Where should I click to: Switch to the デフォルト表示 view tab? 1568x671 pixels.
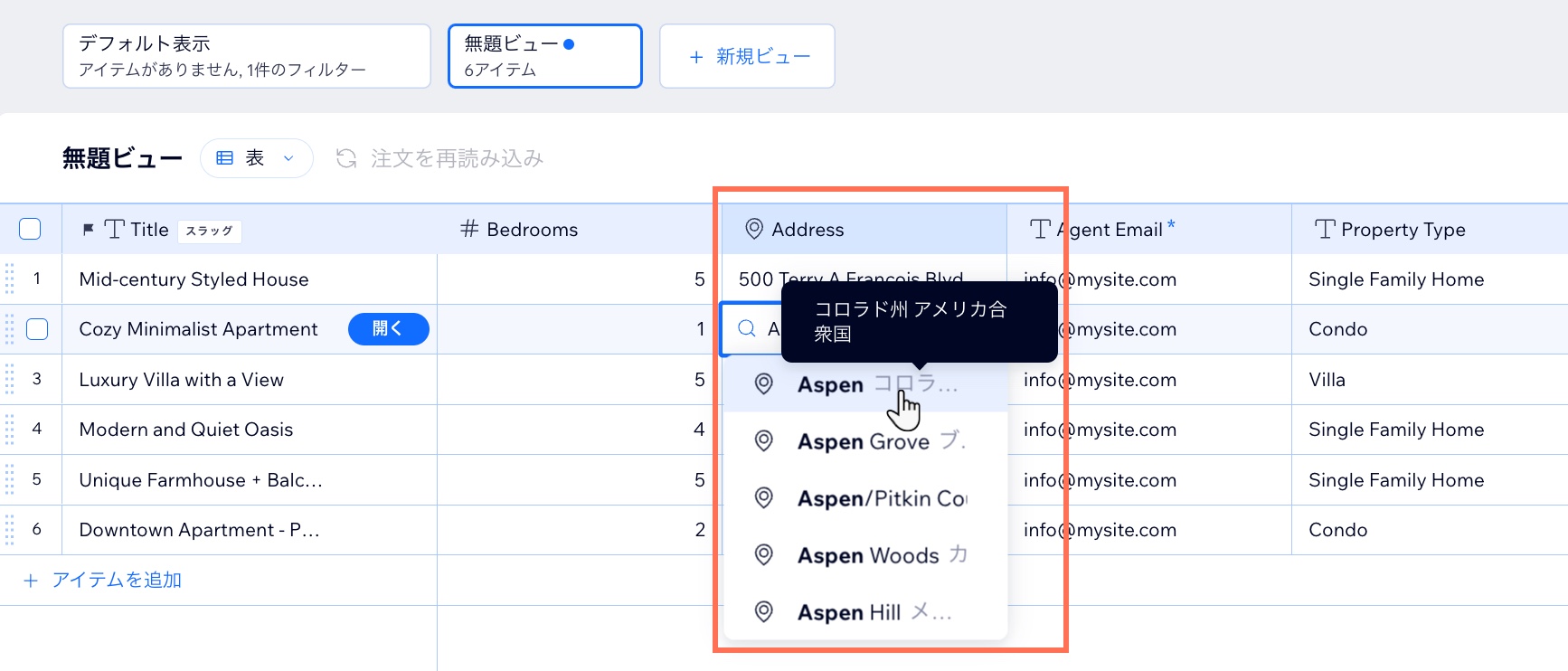(x=246, y=56)
